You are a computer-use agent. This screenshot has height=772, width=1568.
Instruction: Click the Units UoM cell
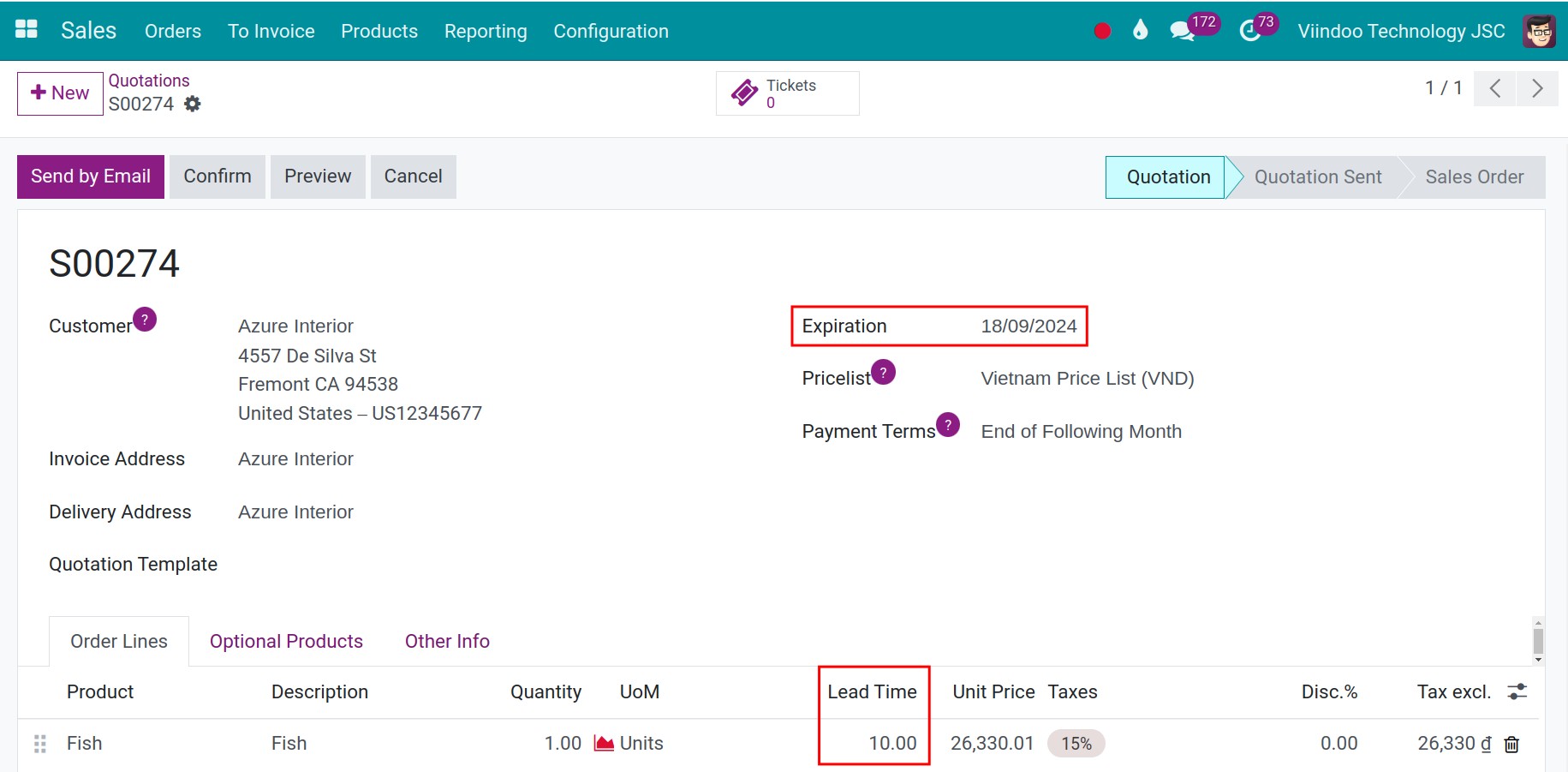point(641,744)
